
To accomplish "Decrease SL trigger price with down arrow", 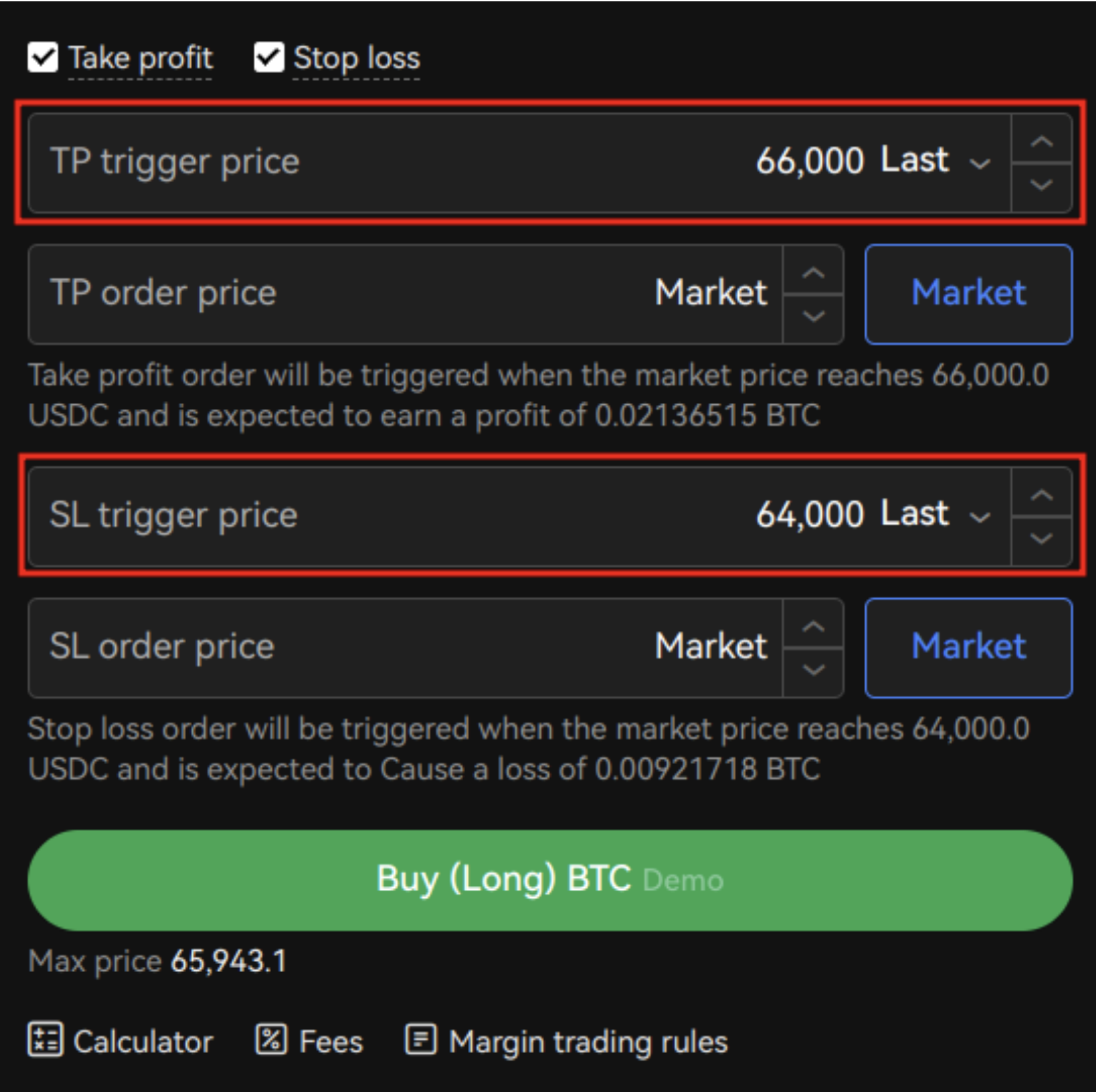I will [1042, 540].
